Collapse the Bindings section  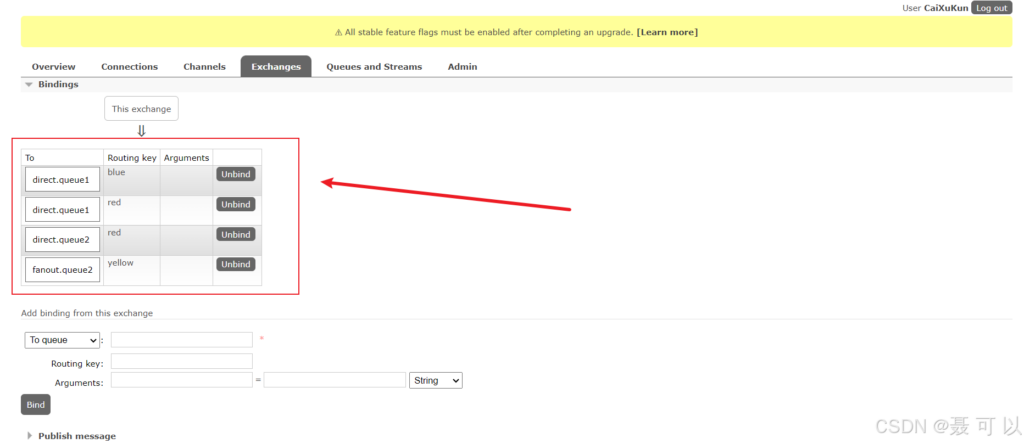pos(57,85)
